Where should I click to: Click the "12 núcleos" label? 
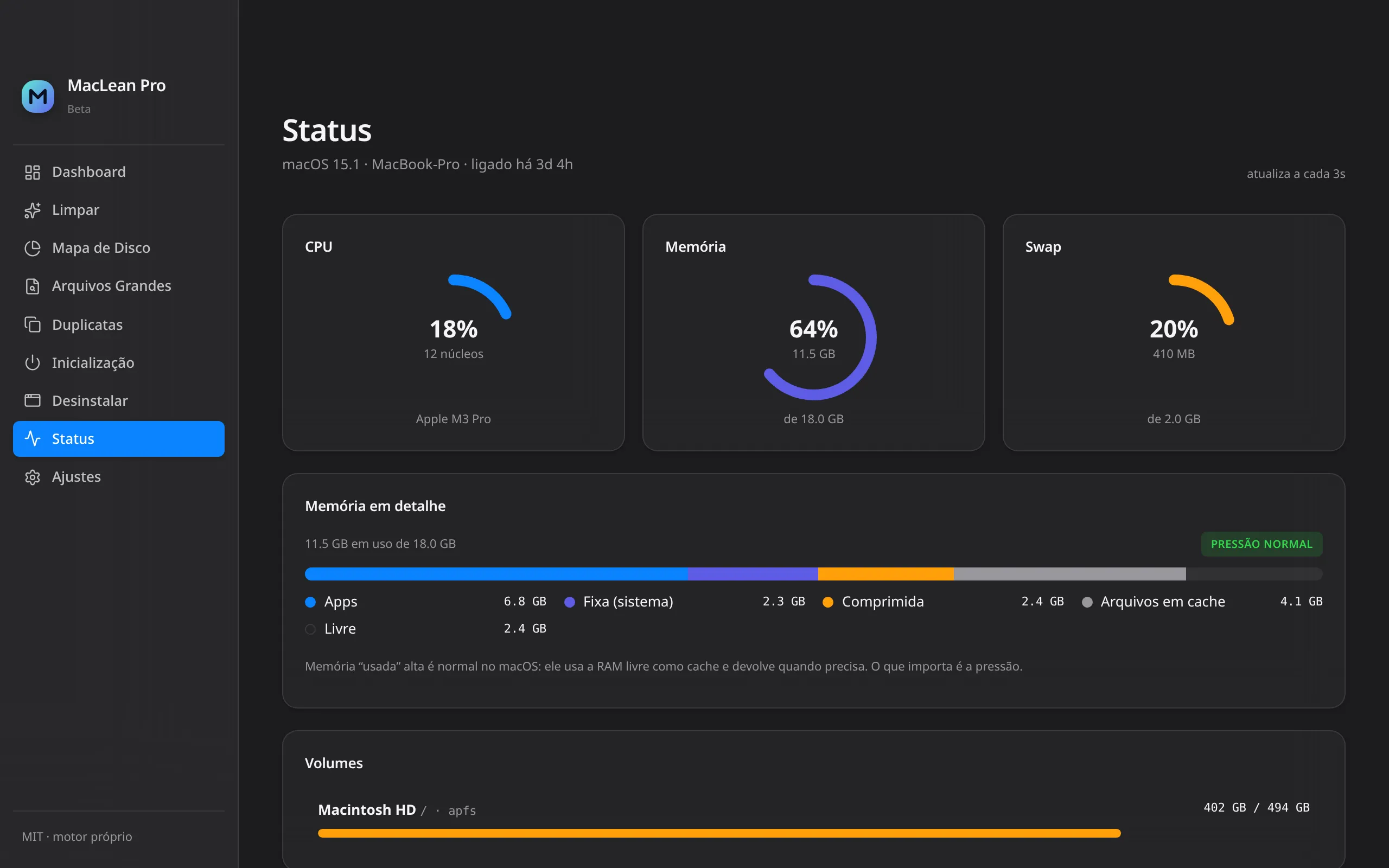454,354
